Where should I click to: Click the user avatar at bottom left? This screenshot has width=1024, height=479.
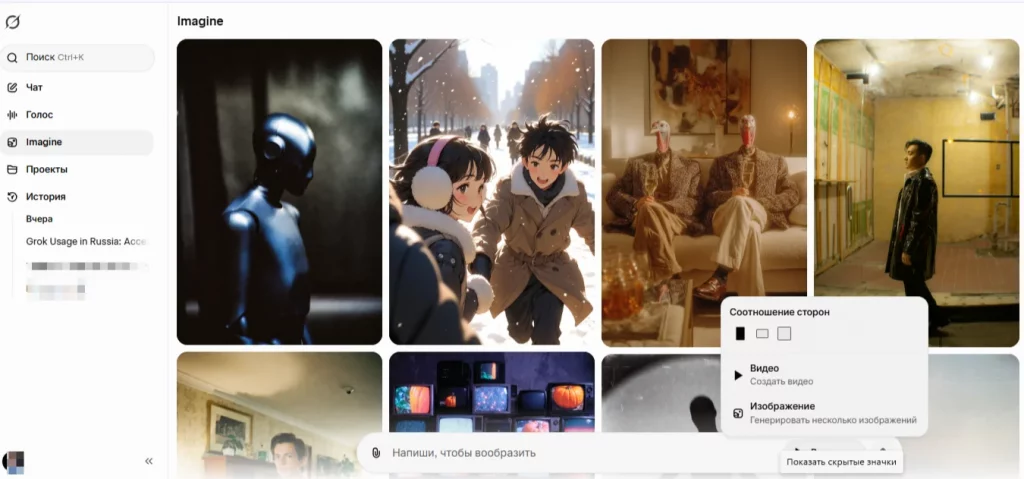tap(14, 461)
